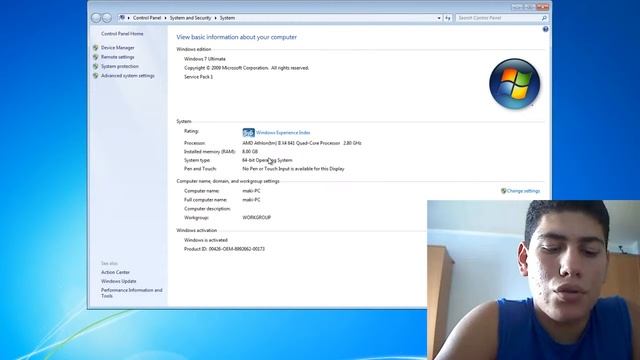
Task: Open Device Manager link
Action: [118, 48]
